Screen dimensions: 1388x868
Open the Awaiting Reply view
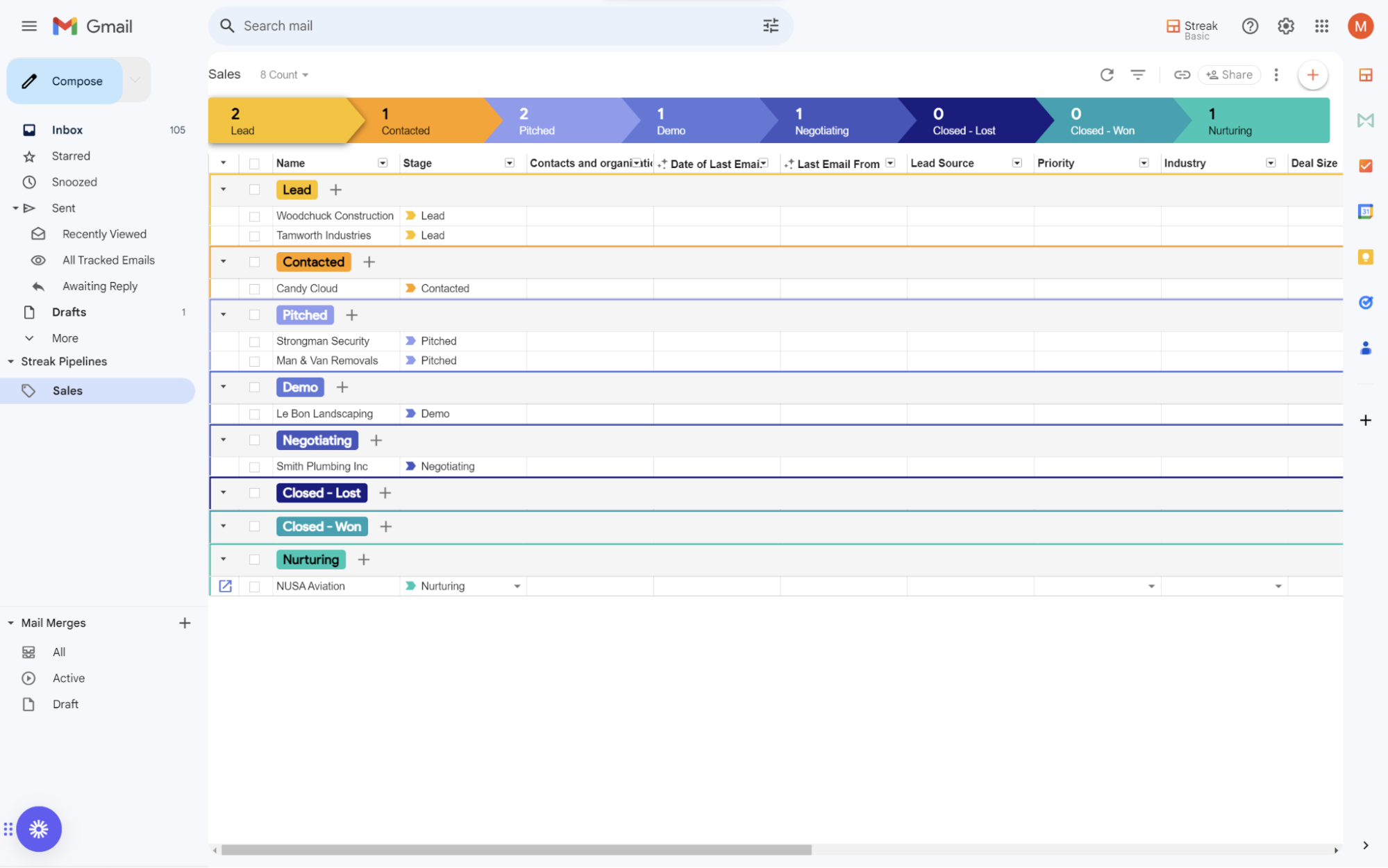pyautogui.click(x=100, y=285)
